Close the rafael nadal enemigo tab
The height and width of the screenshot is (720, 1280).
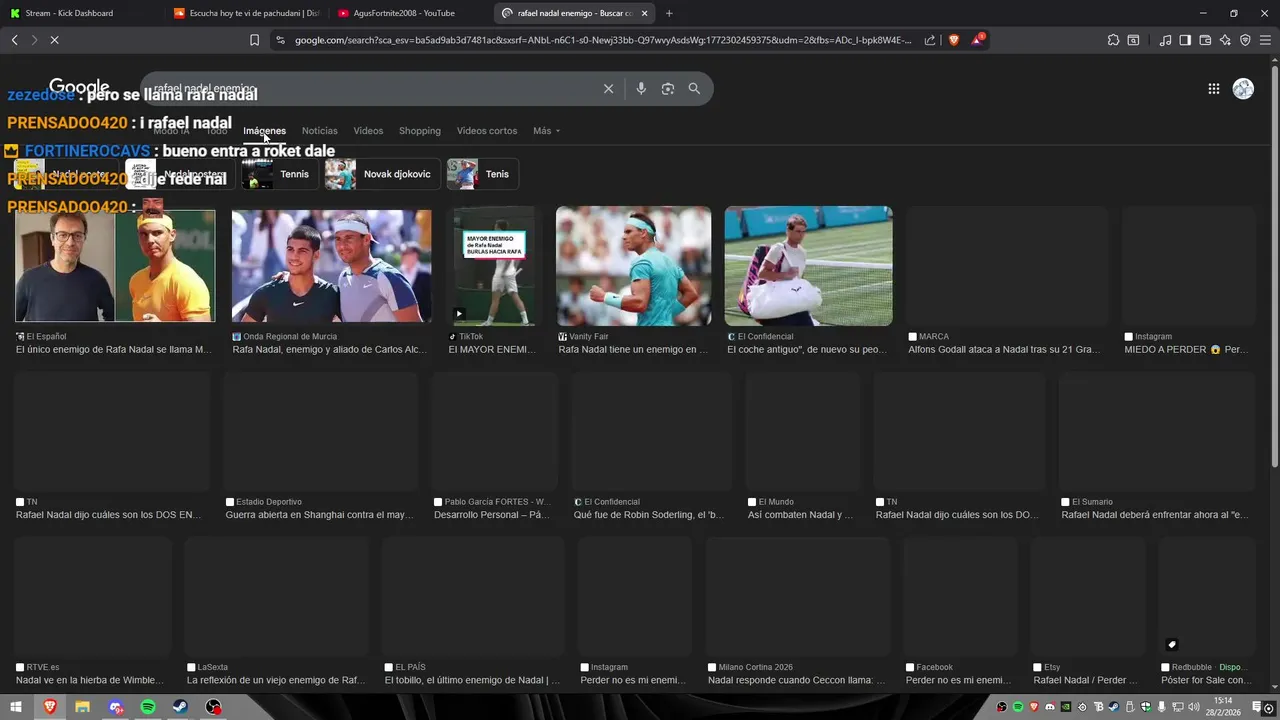tap(644, 13)
